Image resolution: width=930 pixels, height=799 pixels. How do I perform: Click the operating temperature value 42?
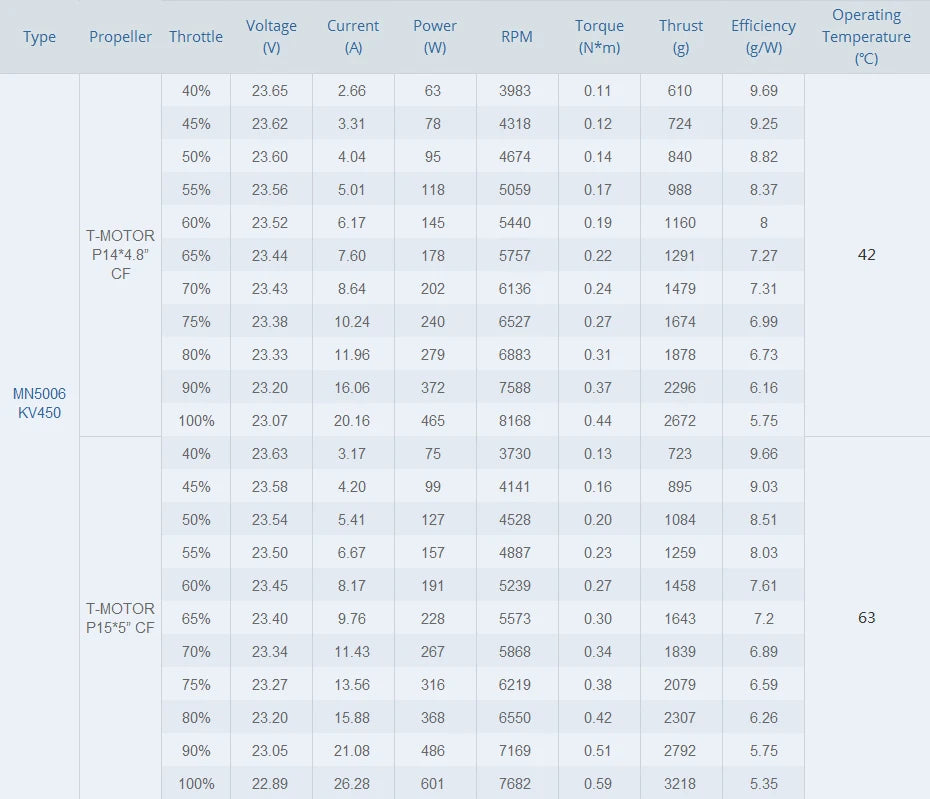click(x=866, y=255)
